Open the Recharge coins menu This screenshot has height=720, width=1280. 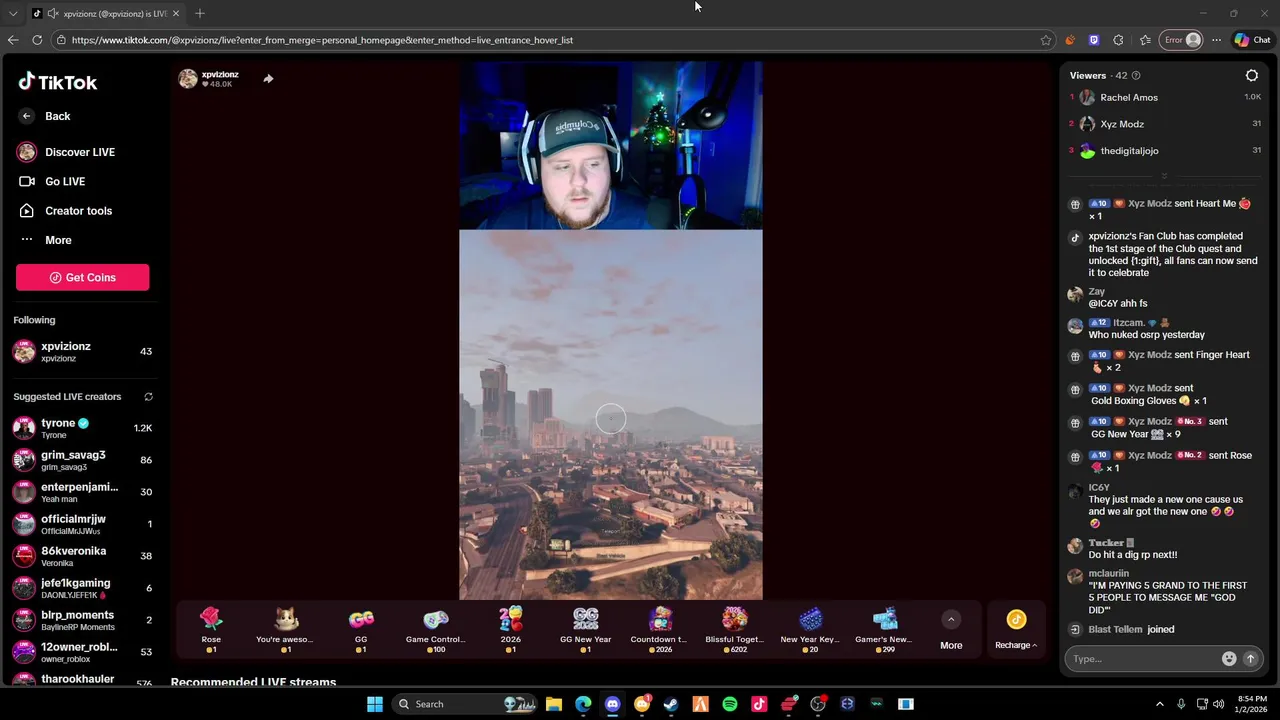click(x=1016, y=630)
